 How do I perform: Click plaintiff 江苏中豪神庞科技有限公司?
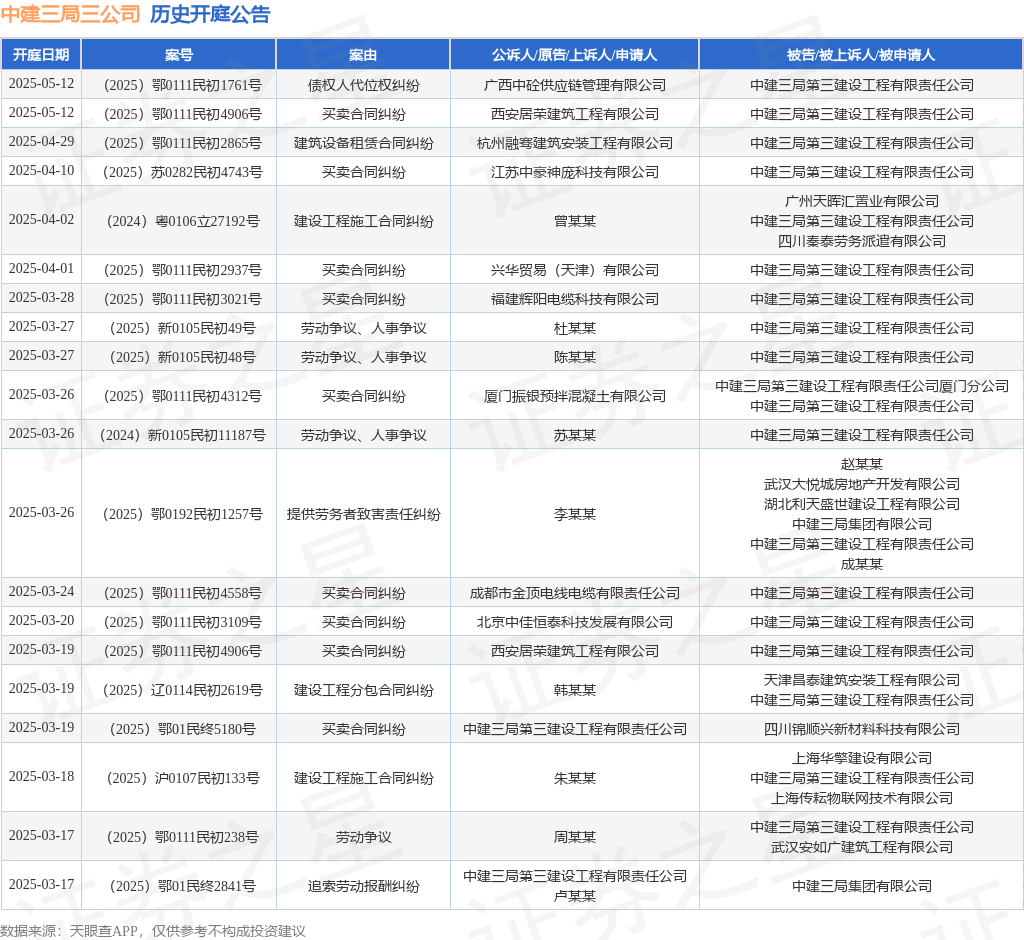click(x=575, y=172)
